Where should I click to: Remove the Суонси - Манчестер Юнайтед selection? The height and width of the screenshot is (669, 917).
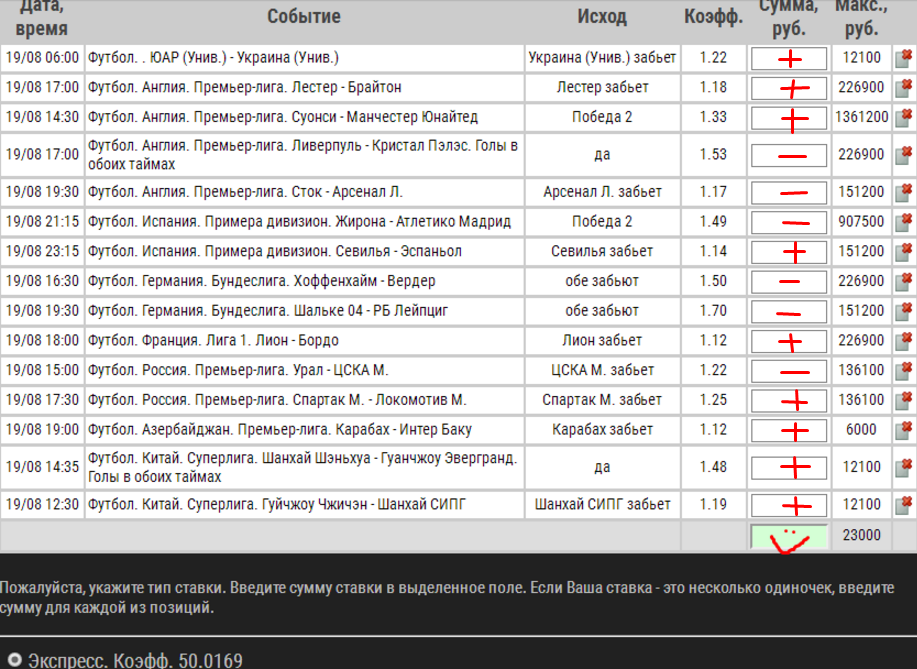pyautogui.click(x=904, y=118)
